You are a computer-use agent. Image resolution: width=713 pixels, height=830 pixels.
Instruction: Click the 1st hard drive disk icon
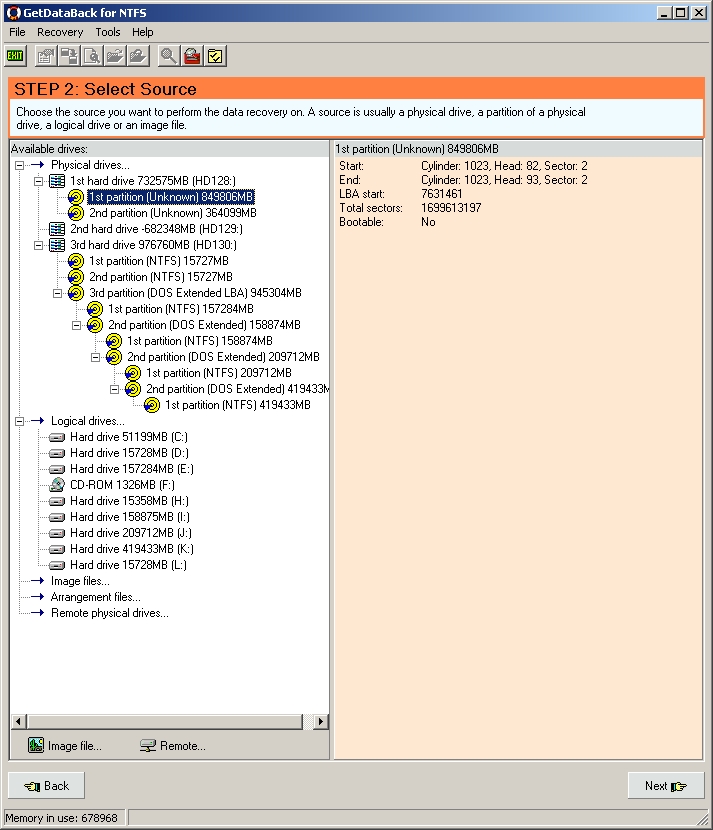coord(57,181)
